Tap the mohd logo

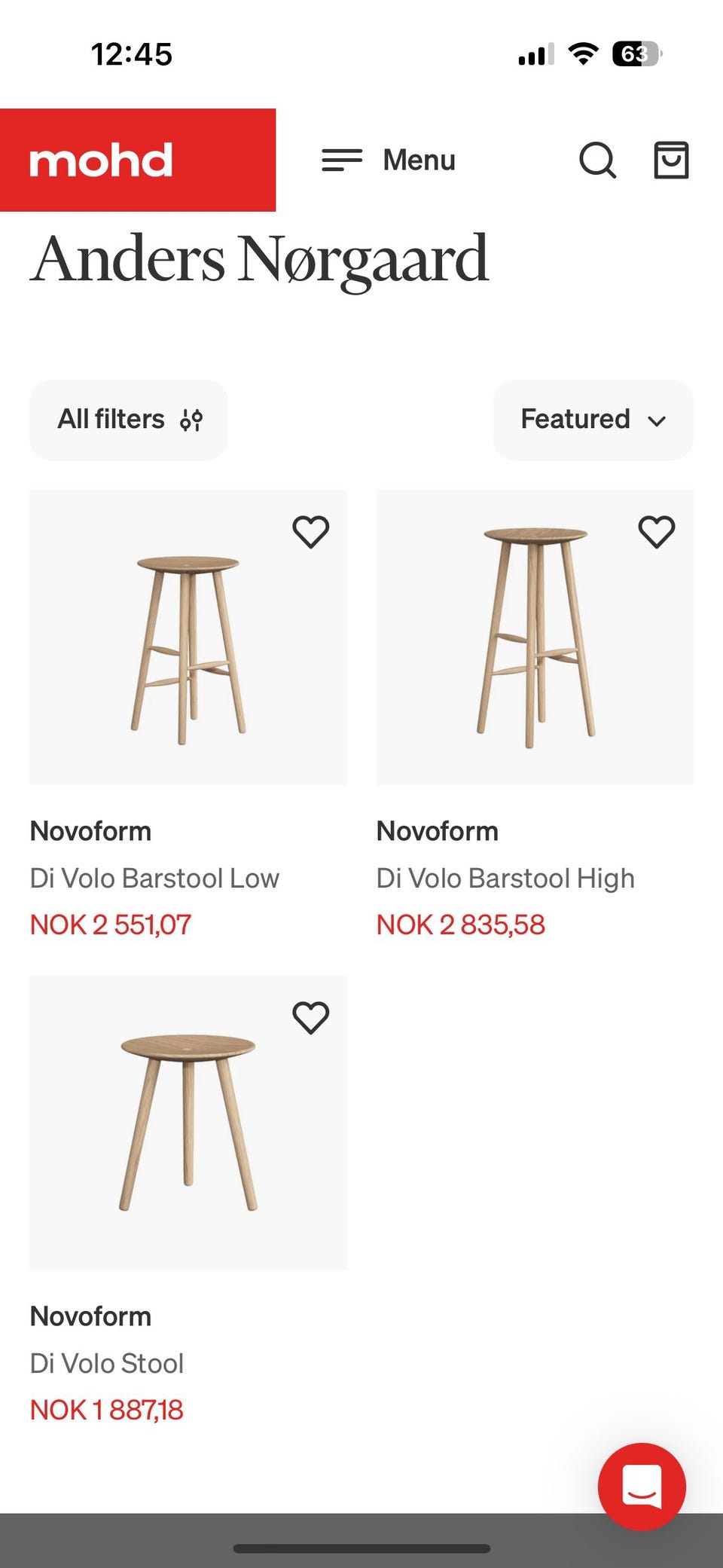point(102,160)
